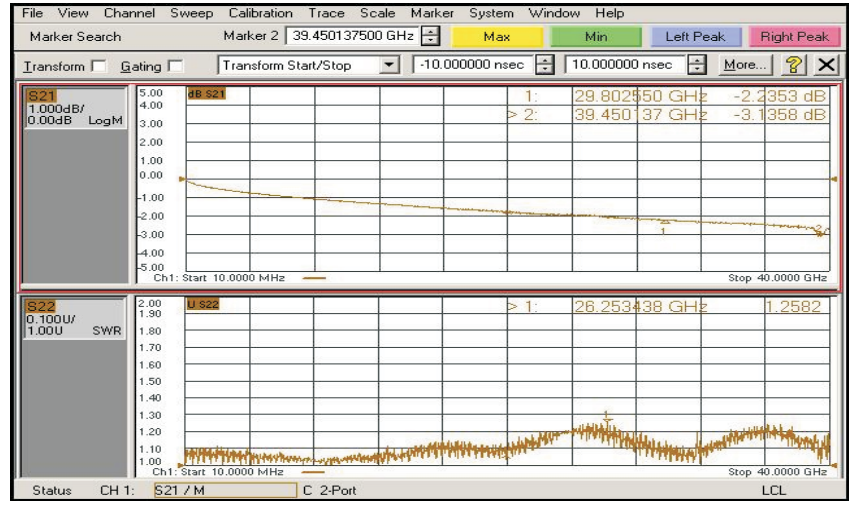The image size is (860, 507).
Task: Close the transform toolbar with X
Action: pos(826,66)
